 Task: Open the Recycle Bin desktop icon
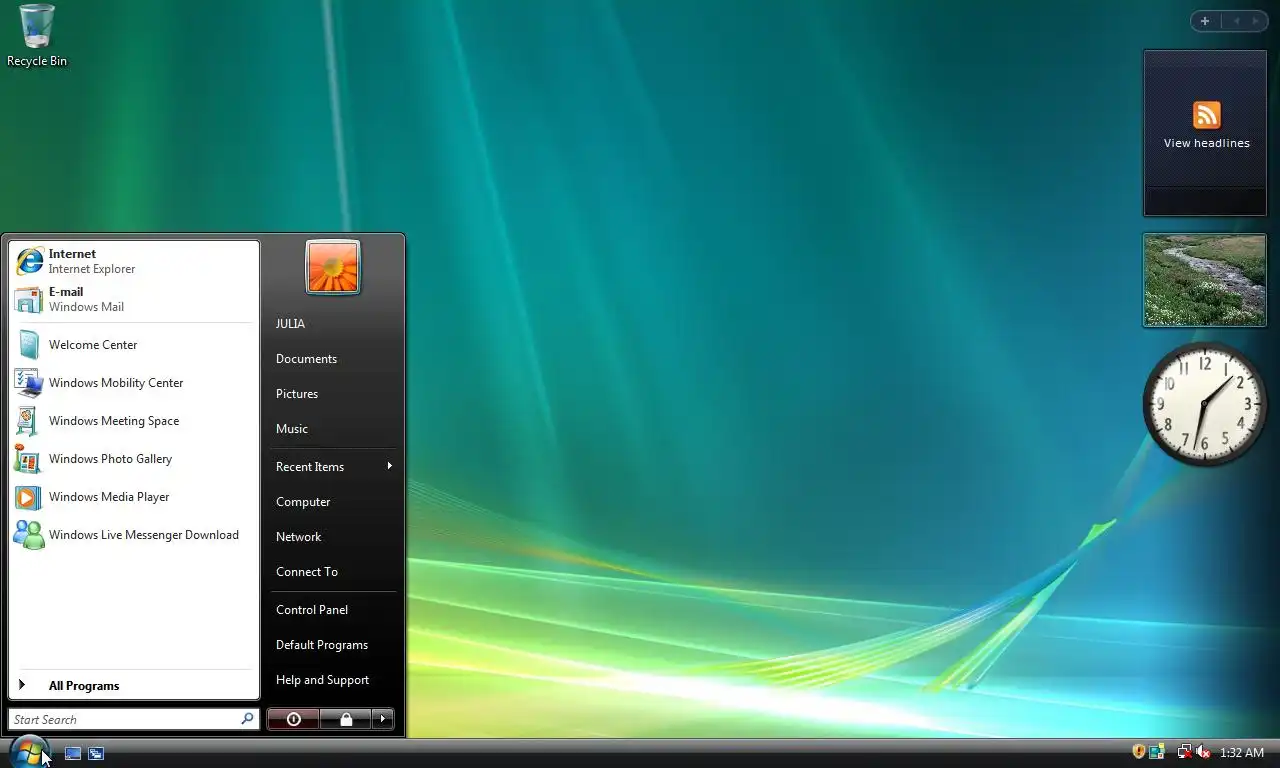(37, 36)
